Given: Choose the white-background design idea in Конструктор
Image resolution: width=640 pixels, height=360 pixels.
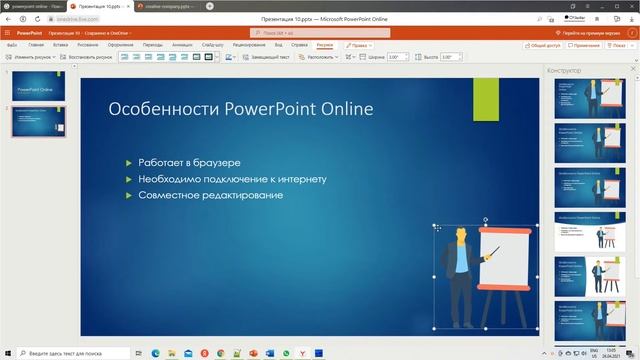Looking at the screenshot, I should click(590, 231).
